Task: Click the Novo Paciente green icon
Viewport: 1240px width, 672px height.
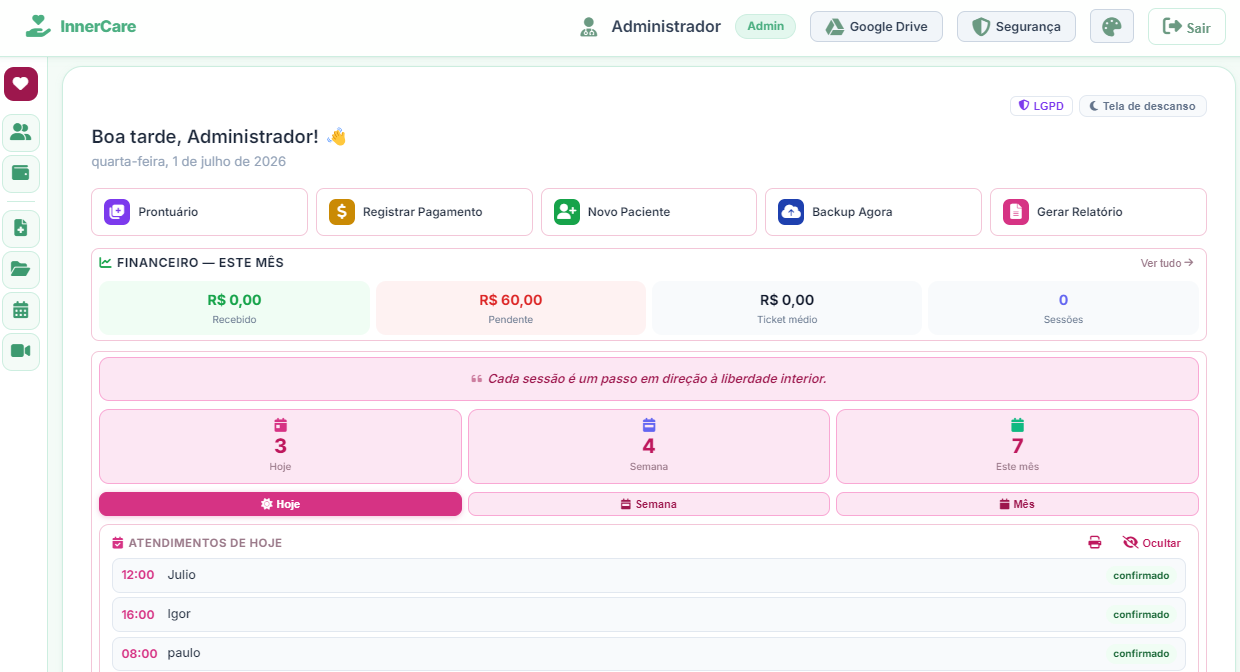Action: (567, 212)
